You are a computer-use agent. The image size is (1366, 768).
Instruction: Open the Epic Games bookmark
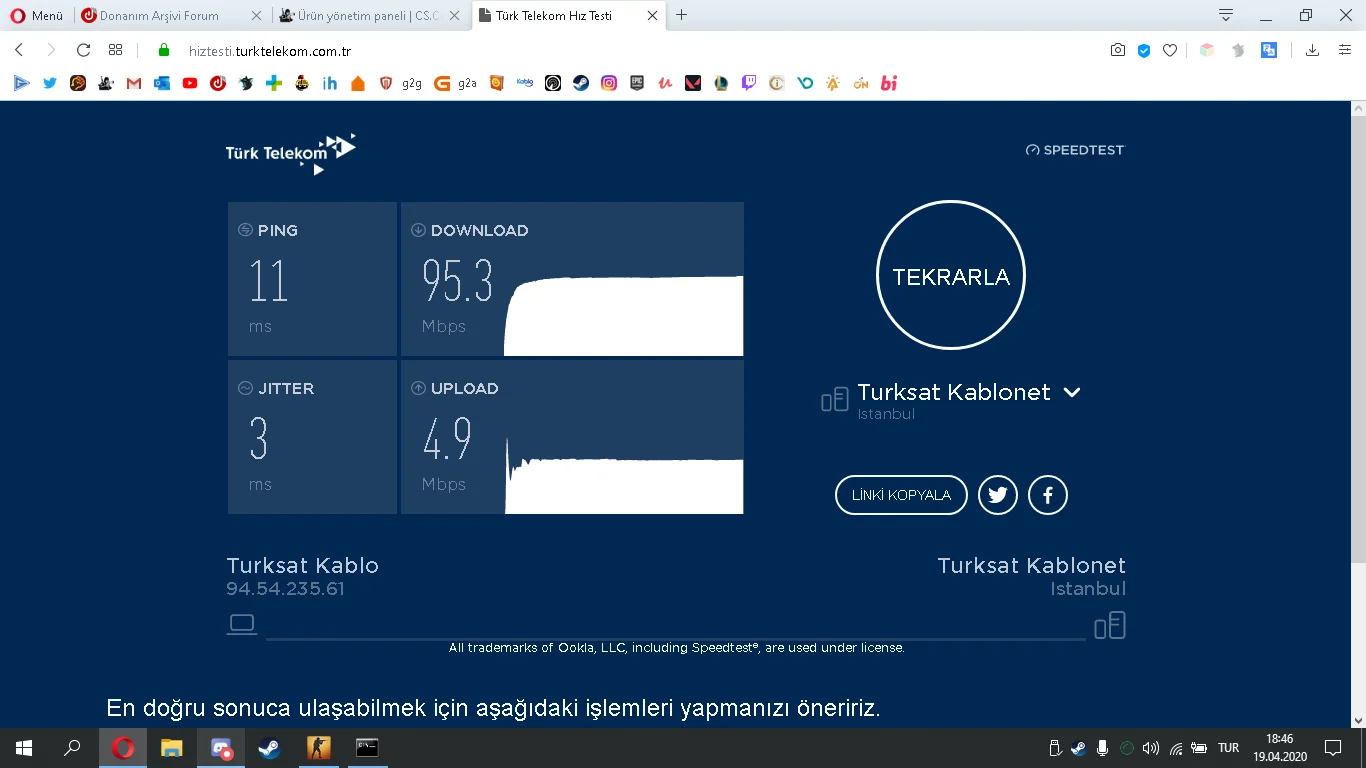click(635, 83)
